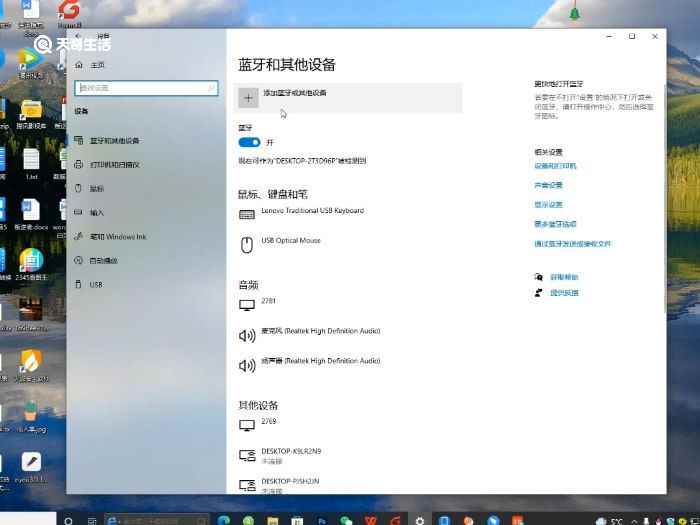Select the 1.txt file on the desktop
The height and width of the screenshot is (525, 700).
(31, 164)
